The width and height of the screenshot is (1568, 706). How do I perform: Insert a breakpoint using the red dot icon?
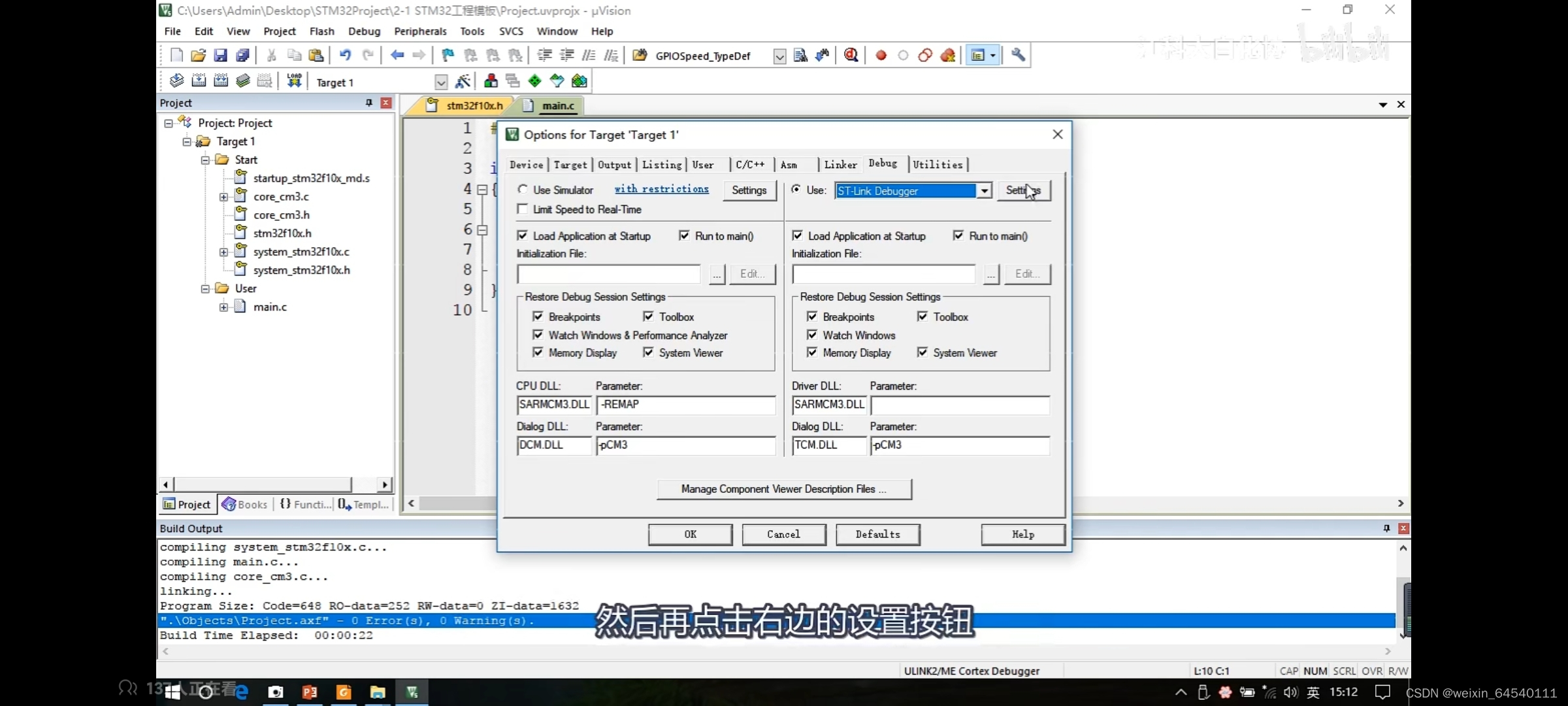tap(881, 56)
